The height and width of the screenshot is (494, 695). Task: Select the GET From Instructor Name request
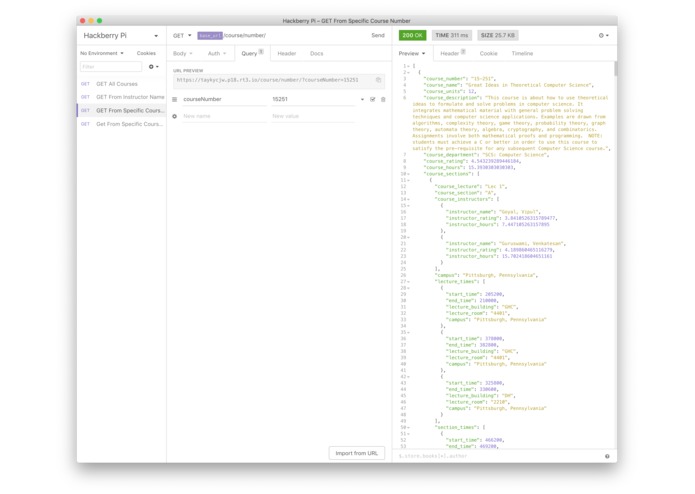121,97
